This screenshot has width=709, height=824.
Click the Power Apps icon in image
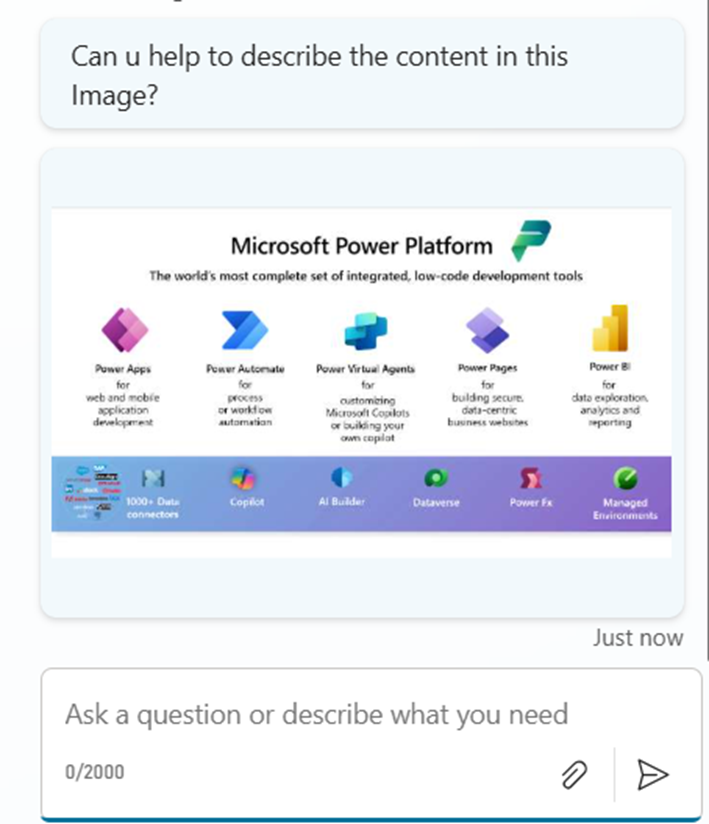point(125,327)
